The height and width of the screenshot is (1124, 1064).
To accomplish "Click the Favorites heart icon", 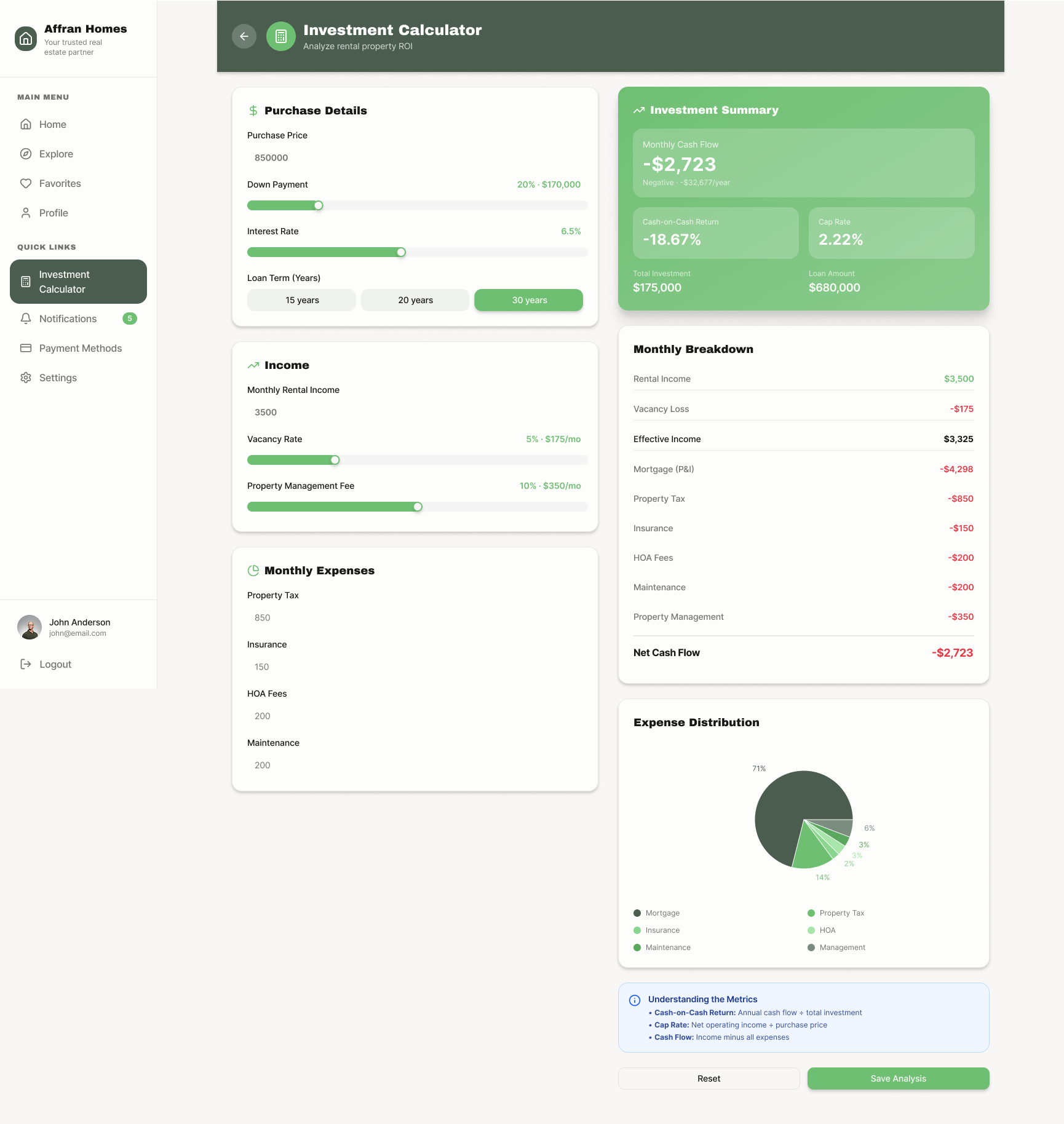I will click(26, 183).
